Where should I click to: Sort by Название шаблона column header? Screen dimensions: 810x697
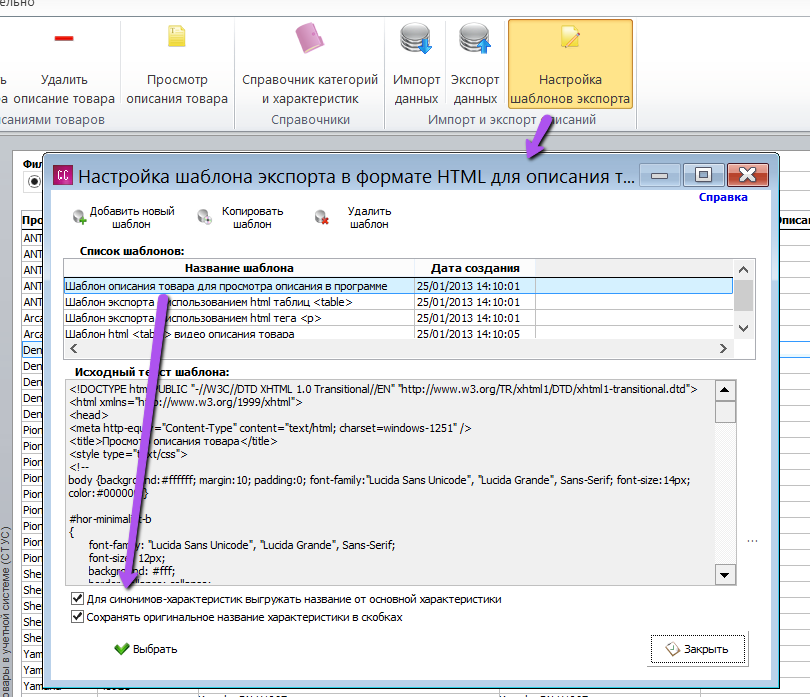[239, 268]
